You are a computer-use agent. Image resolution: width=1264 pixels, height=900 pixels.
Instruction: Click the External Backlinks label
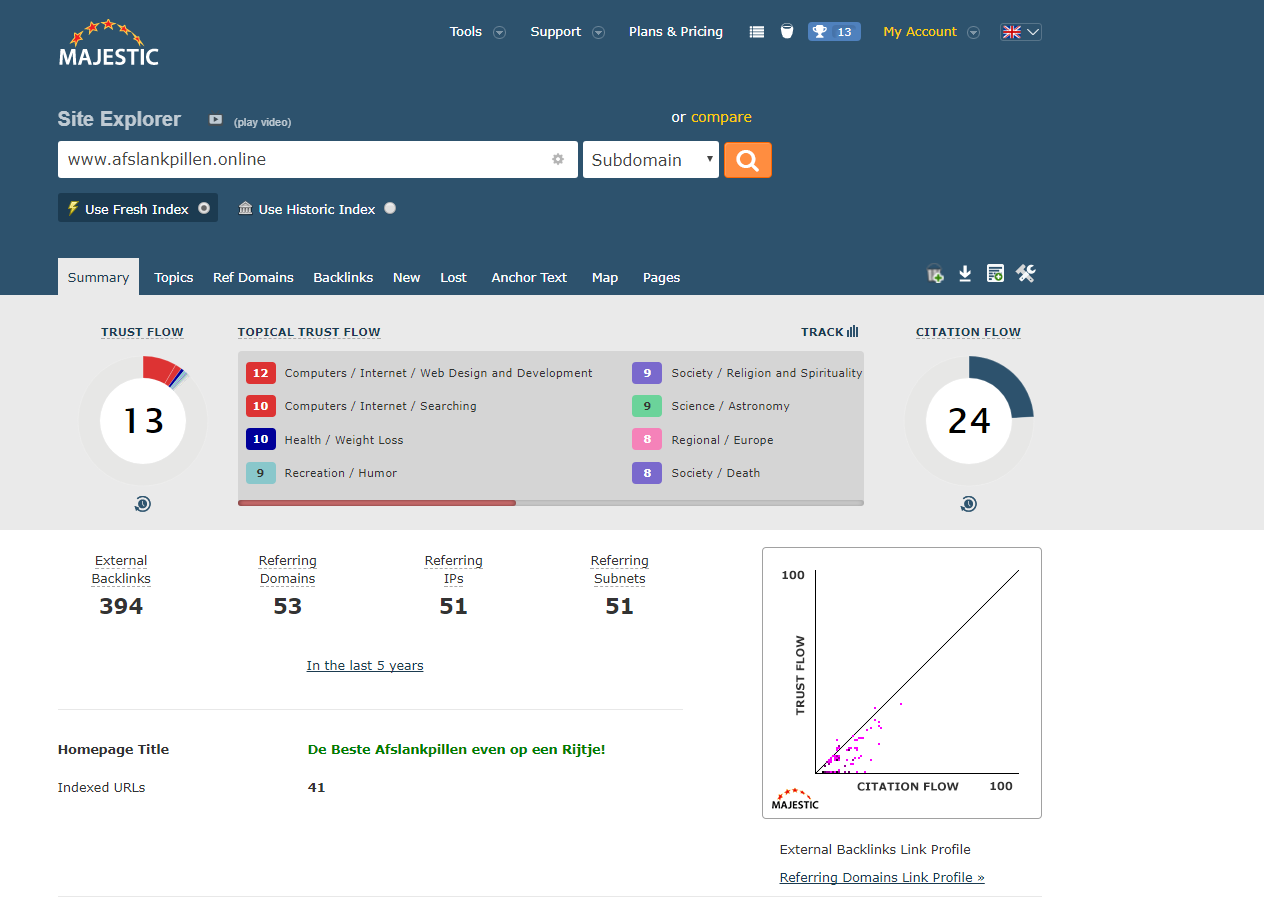[x=121, y=570]
